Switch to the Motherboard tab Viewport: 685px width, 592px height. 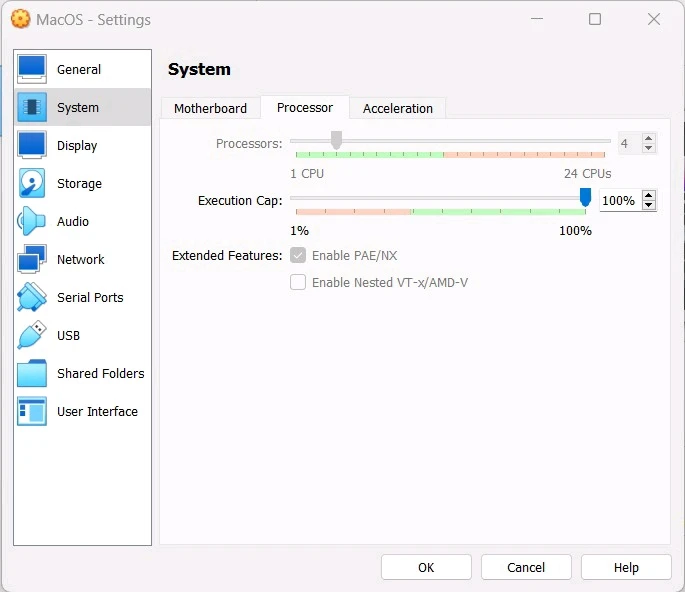[x=211, y=108]
